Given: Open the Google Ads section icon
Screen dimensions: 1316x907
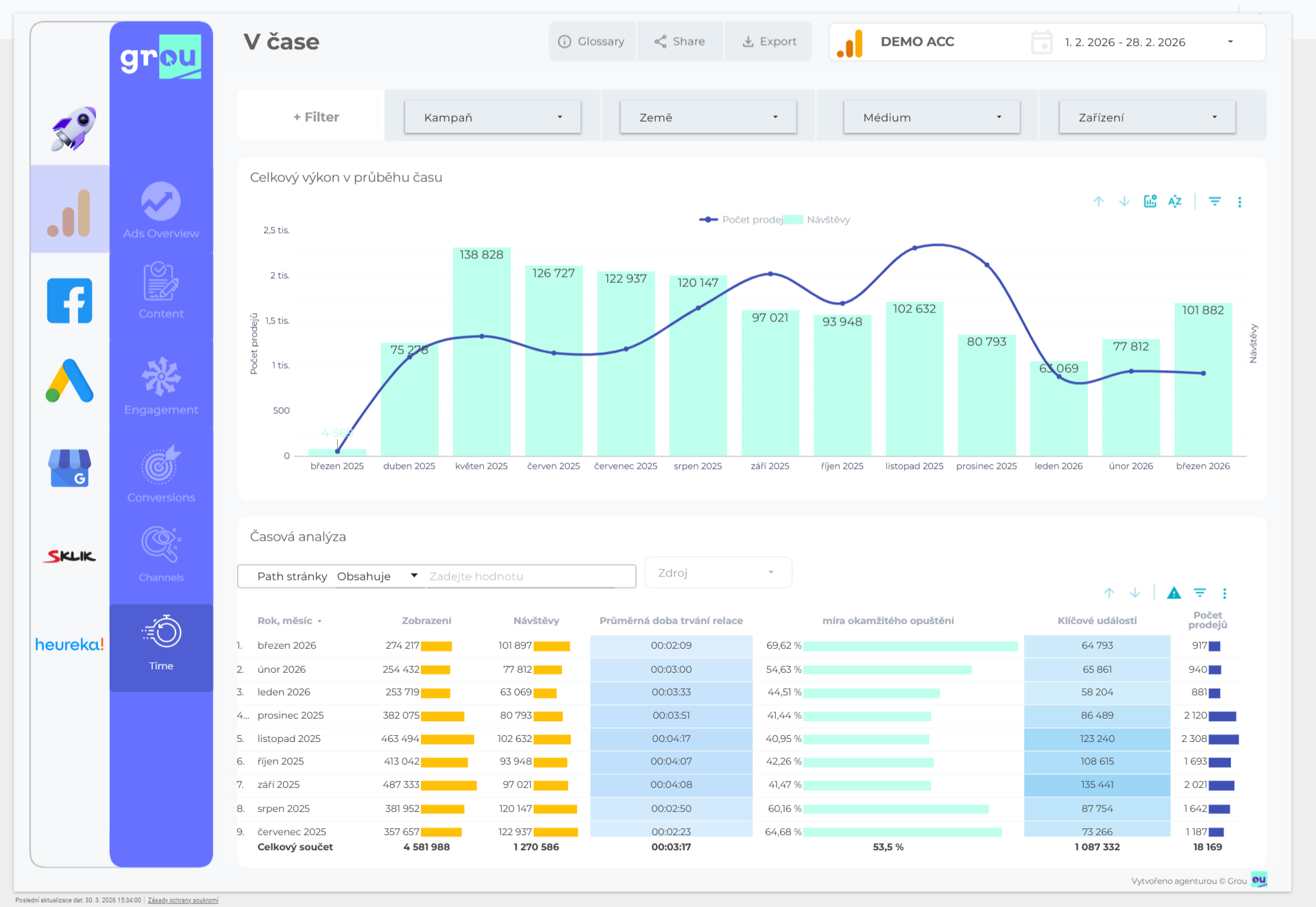Looking at the screenshot, I should (x=69, y=381).
